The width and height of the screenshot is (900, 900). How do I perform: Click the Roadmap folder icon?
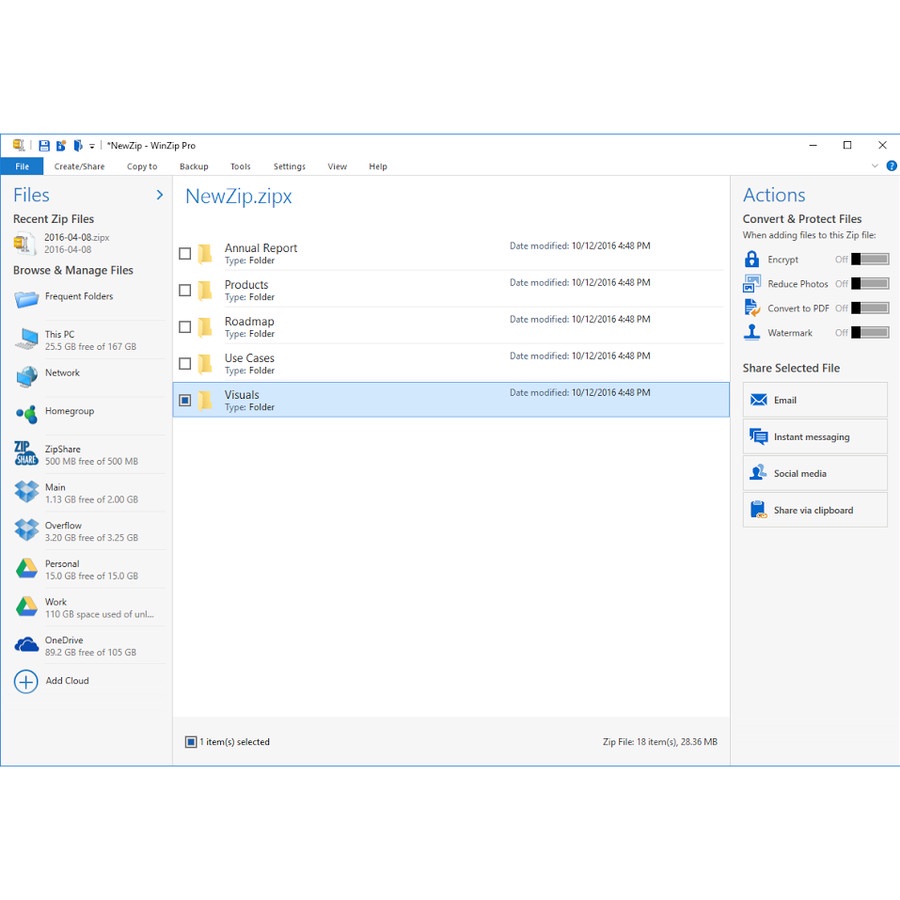[205, 327]
